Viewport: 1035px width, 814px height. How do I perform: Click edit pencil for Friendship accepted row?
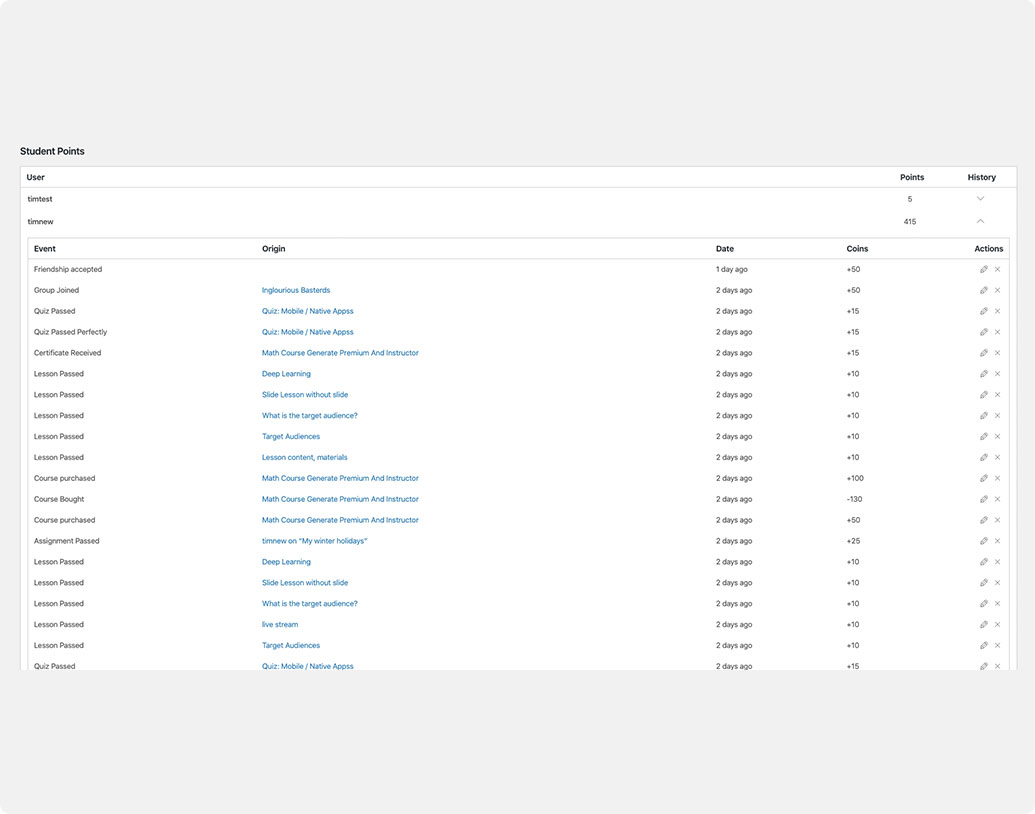[983, 270]
